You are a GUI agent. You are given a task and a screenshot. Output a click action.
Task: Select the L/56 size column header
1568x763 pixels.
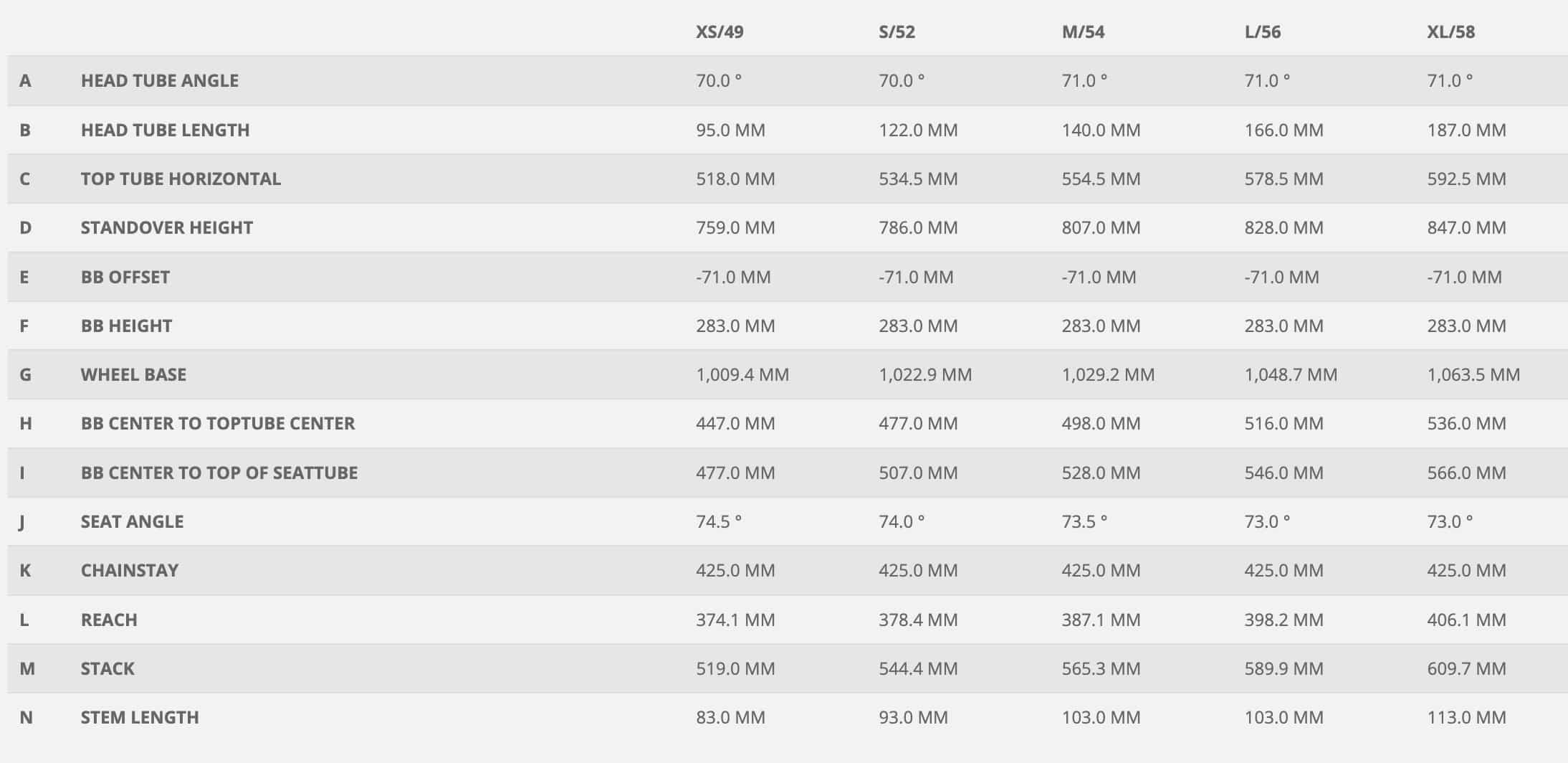coord(1262,32)
